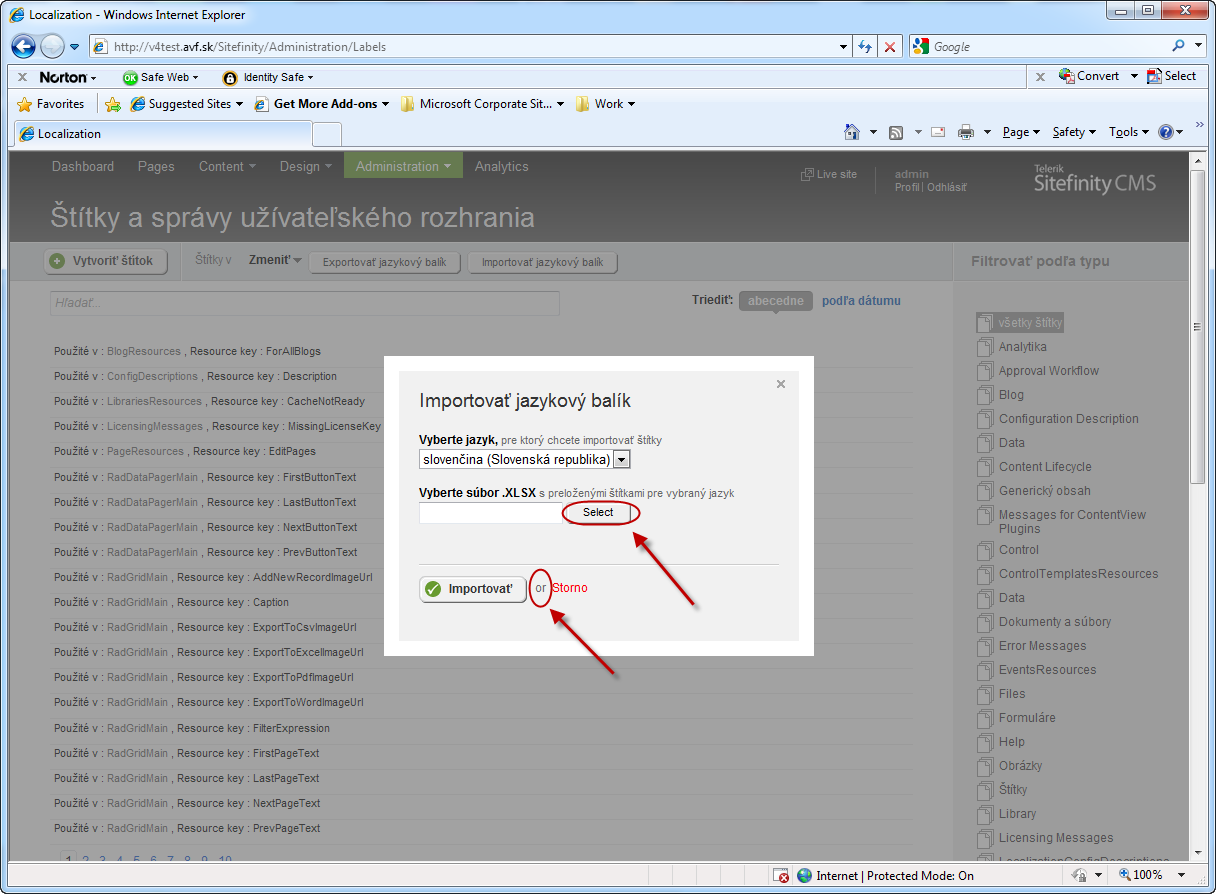Click the RSS Feeds icon

[x=897, y=132]
